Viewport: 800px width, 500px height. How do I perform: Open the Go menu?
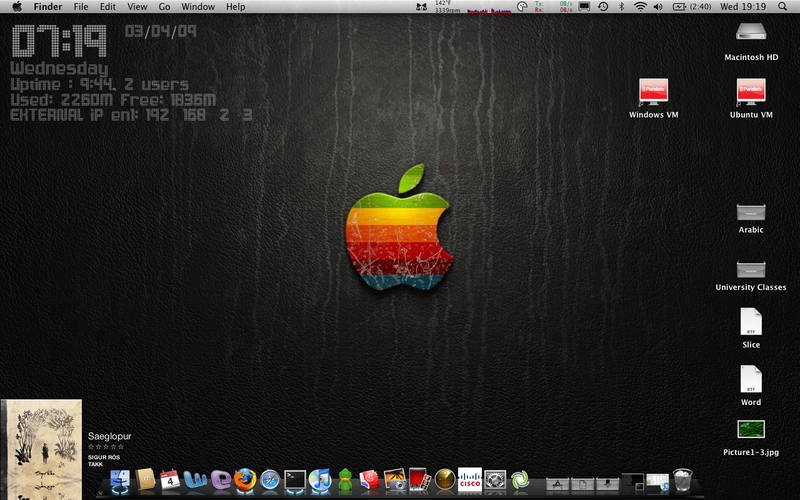(164, 7)
